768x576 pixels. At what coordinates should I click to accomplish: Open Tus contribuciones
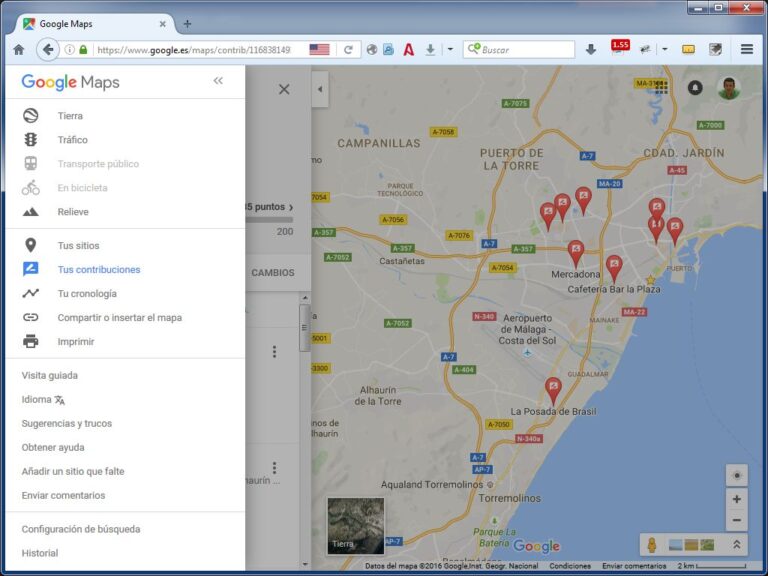tap(99, 269)
